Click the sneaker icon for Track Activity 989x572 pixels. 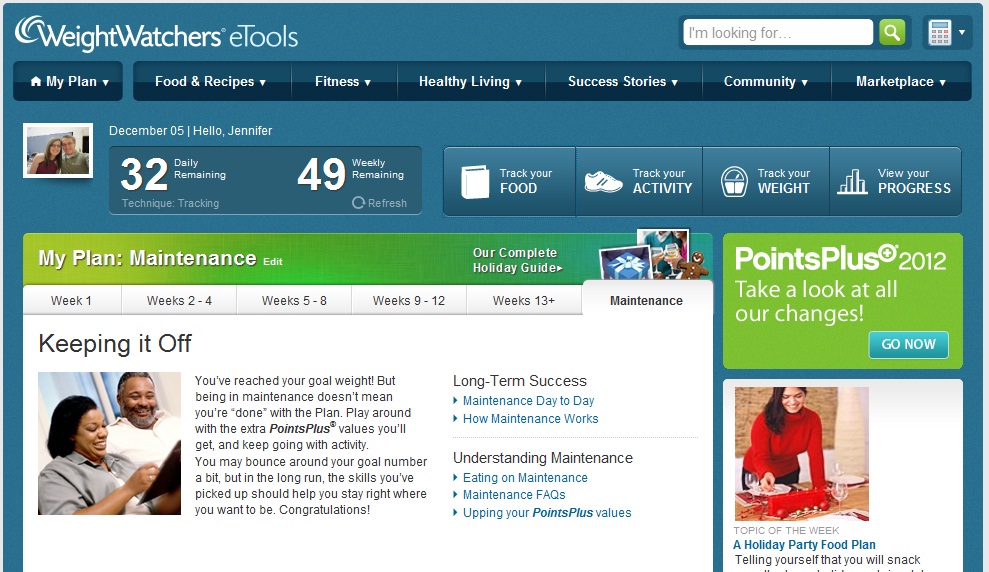point(603,182)
